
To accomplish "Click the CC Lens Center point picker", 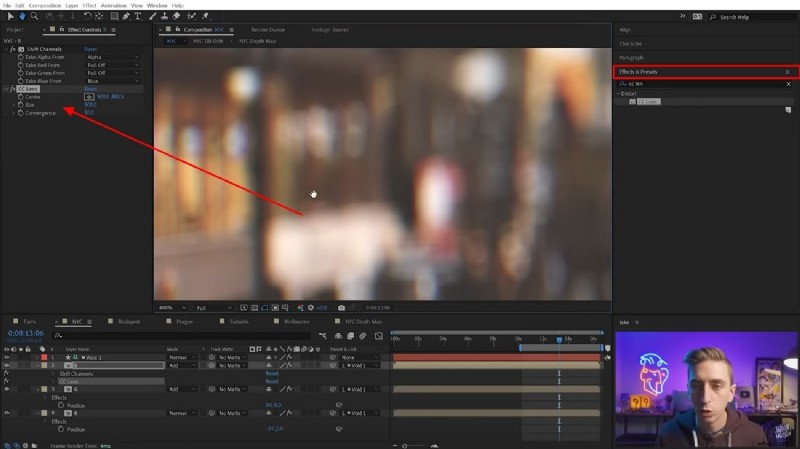I will pyautogui.click(x=89, y=96).
